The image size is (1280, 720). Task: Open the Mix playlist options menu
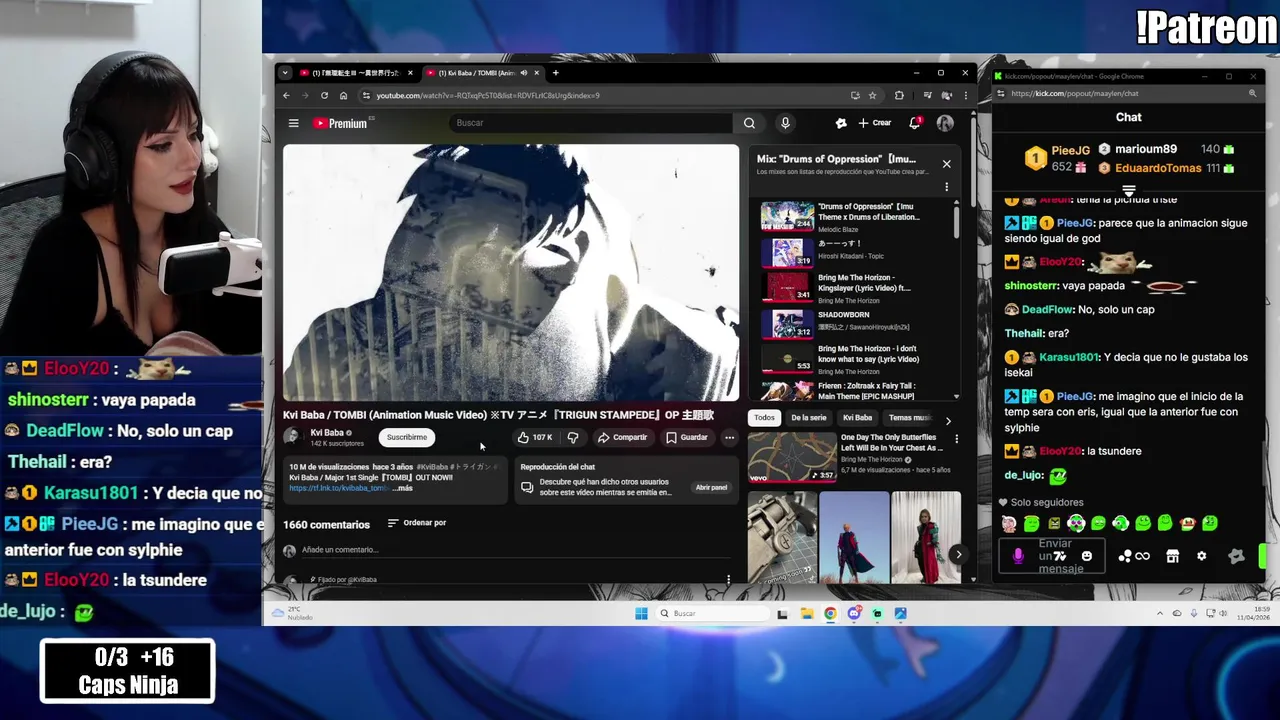coord(946,187)
